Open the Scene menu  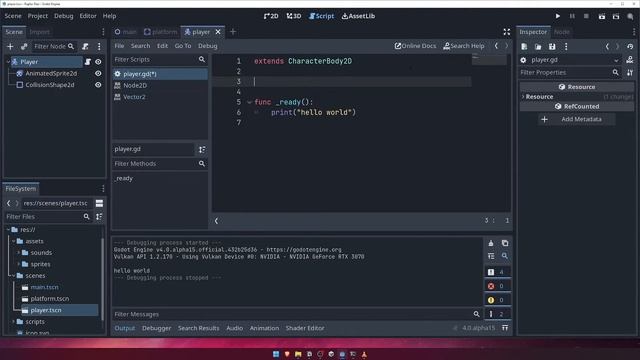[13, 16]
